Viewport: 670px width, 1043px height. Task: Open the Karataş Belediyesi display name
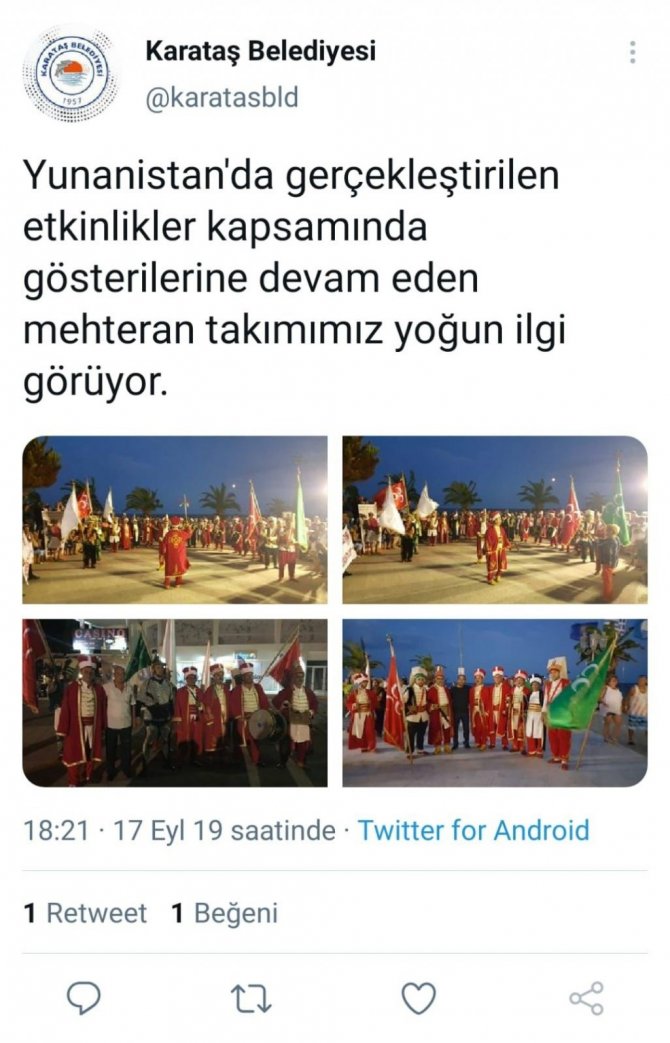(261, 51)
